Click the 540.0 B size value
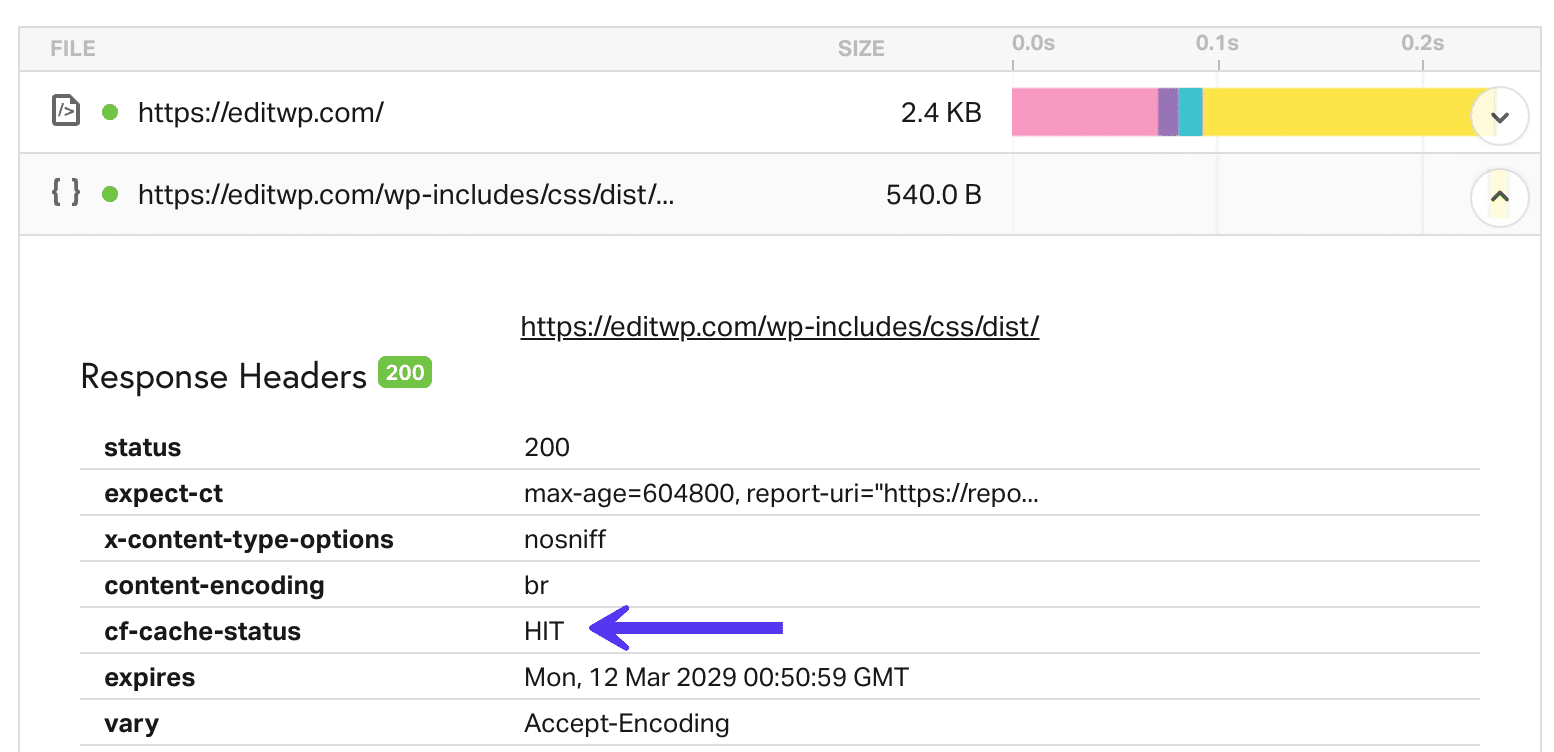This screenshot has height=752, width=1554. 934,195
